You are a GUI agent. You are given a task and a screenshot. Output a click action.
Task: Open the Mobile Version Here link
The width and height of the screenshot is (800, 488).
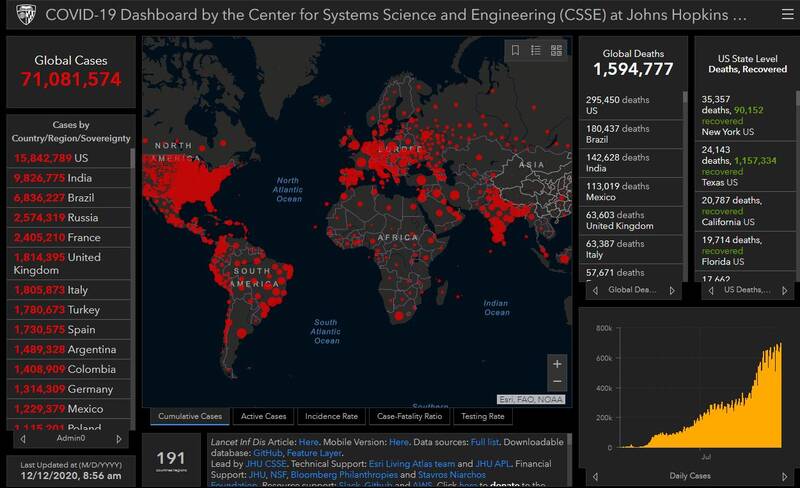coord(399,442)
